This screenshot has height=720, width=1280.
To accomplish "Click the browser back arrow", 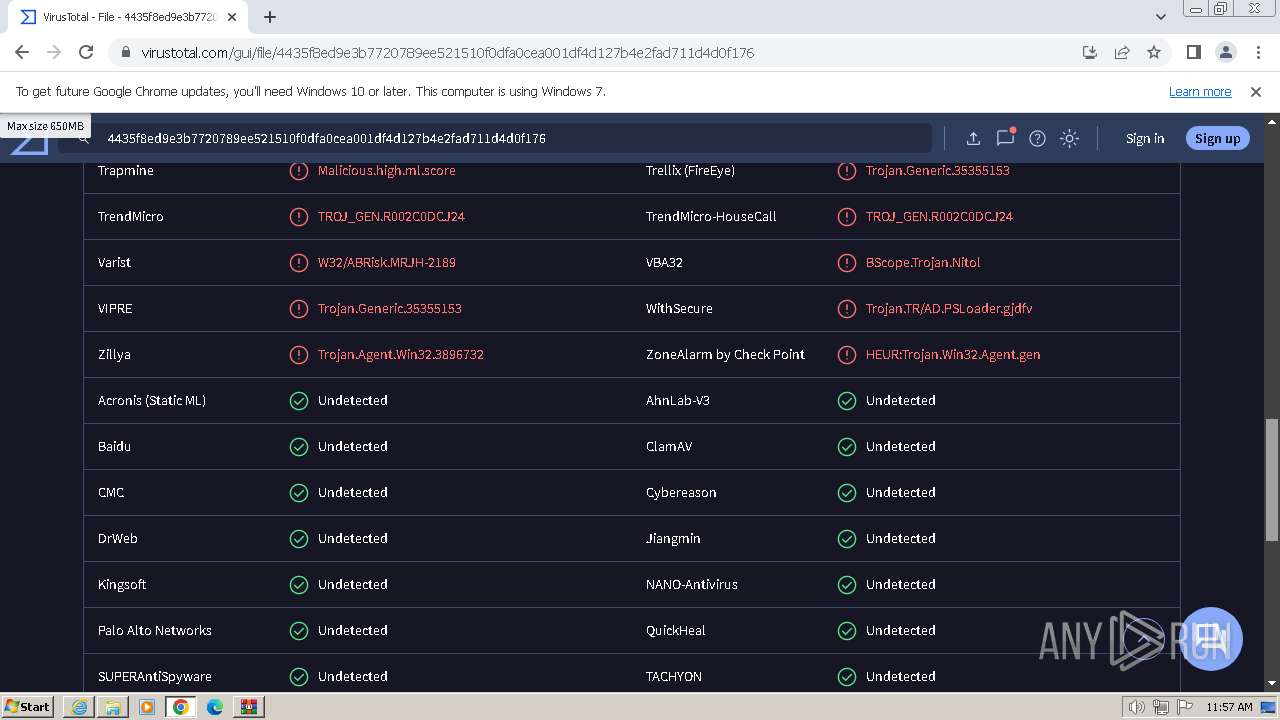I will (x=22, y=52).
